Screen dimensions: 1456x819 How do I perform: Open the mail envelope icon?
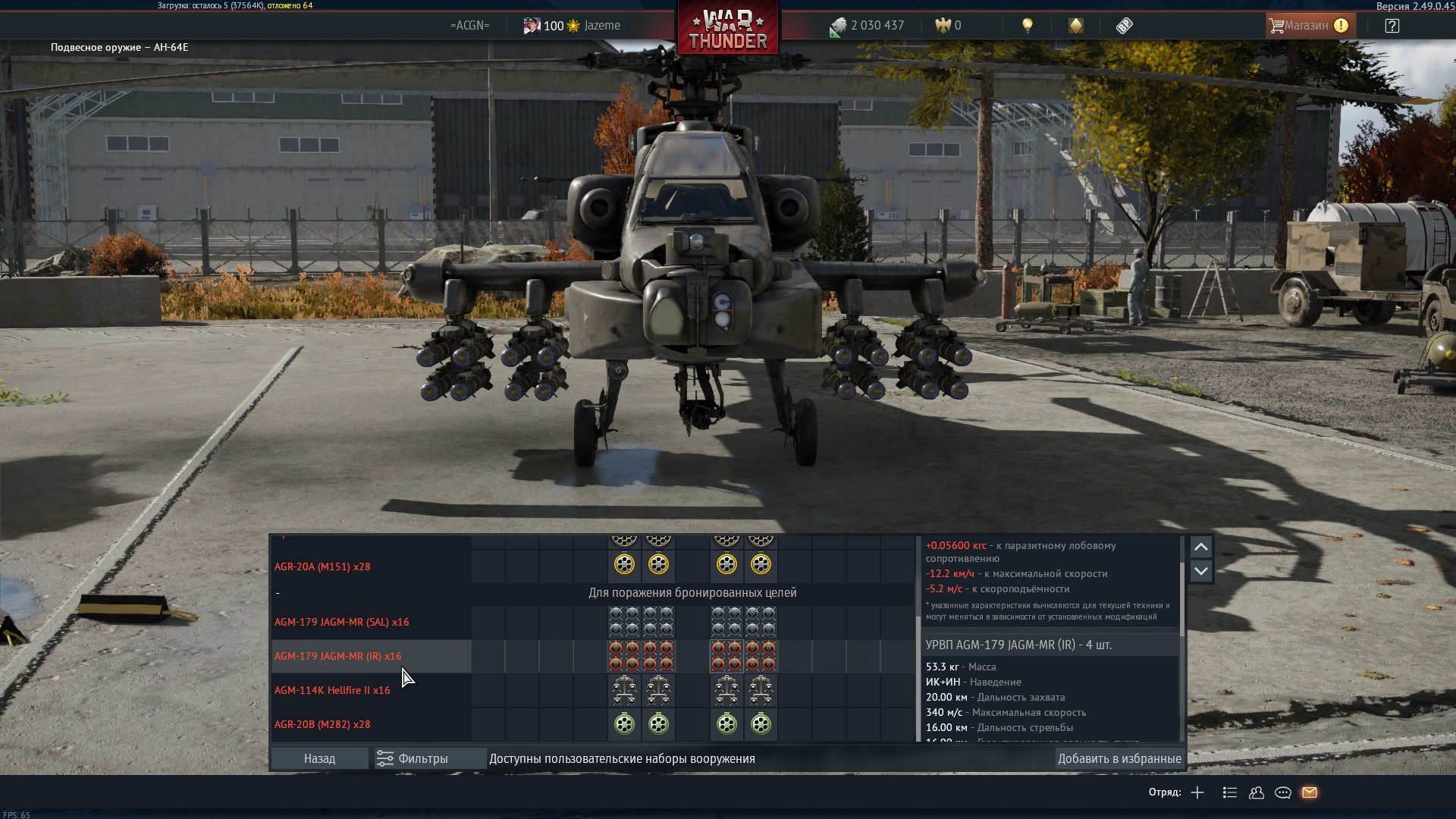(1310, 792)
